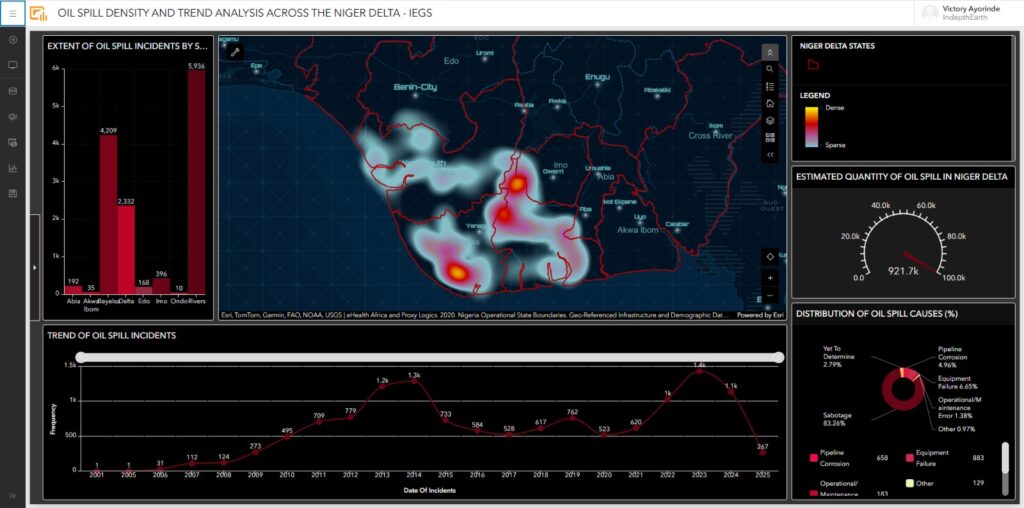Viewport: 1024px width, 508px height.
Task: Click the find my location icon on map
Action: pyautogui.click(x=769, y=256)
